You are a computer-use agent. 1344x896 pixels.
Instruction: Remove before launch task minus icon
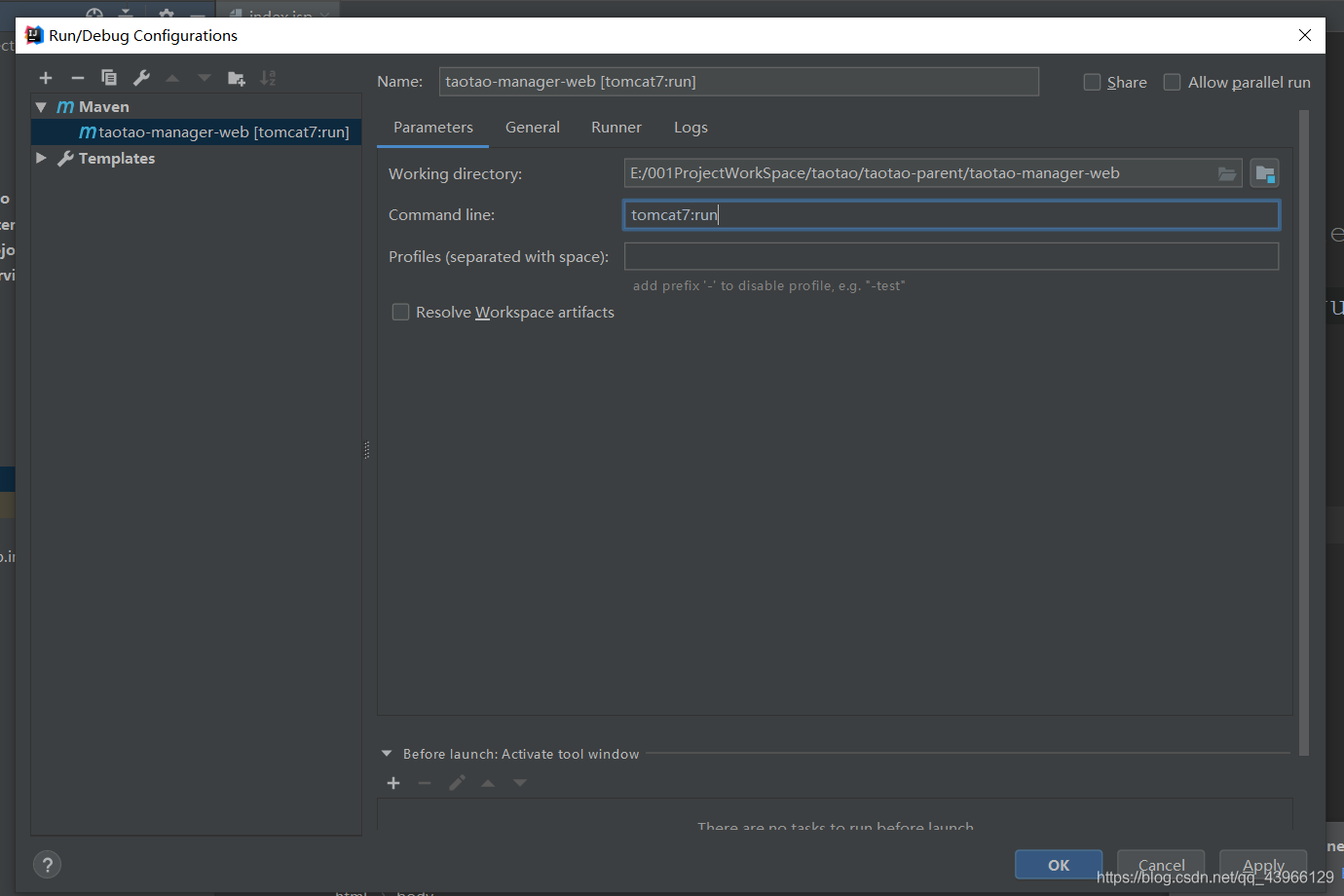coord(425,783)
